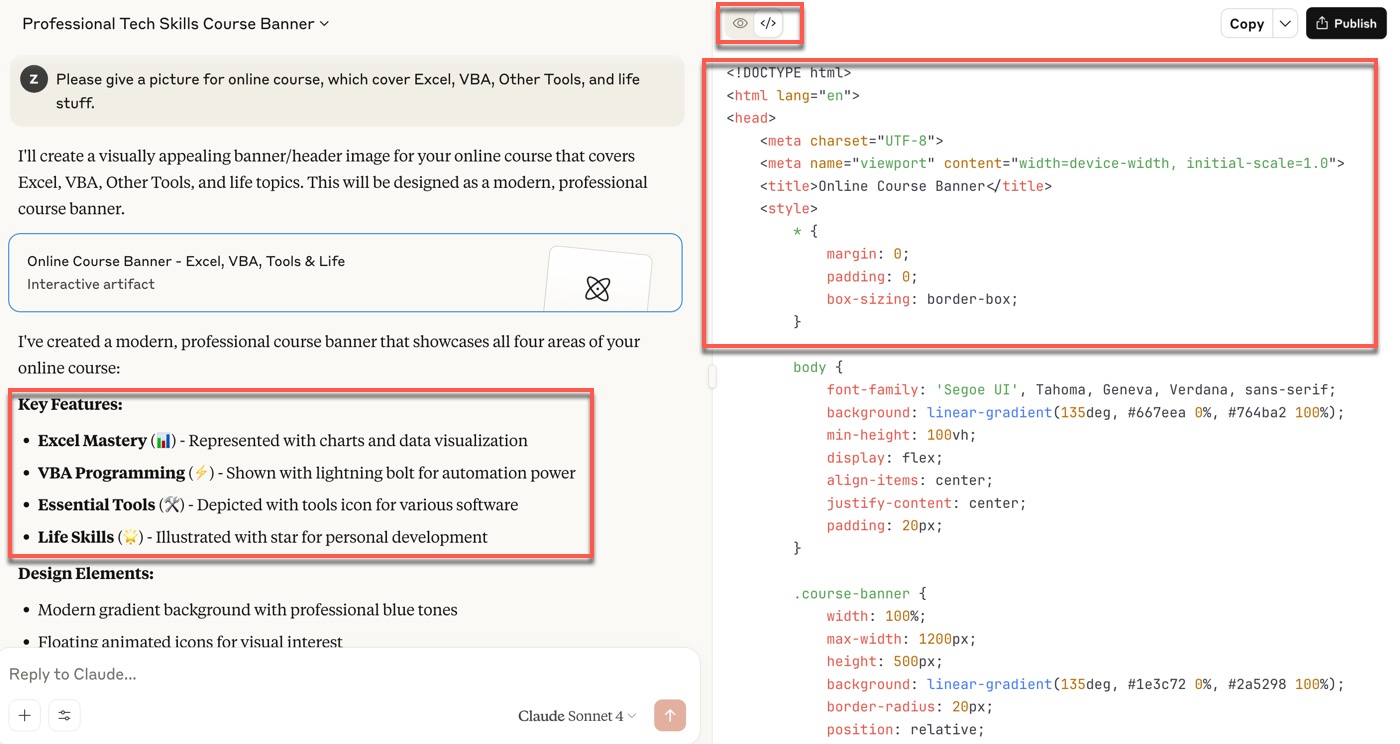
Task: Open the search and tools settings icon
Action: click(64, 715)
